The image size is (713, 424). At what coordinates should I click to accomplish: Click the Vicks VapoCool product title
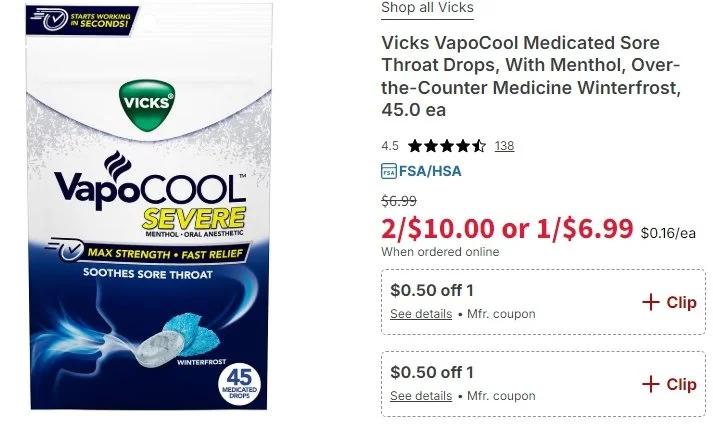click(x=531, y=76)
